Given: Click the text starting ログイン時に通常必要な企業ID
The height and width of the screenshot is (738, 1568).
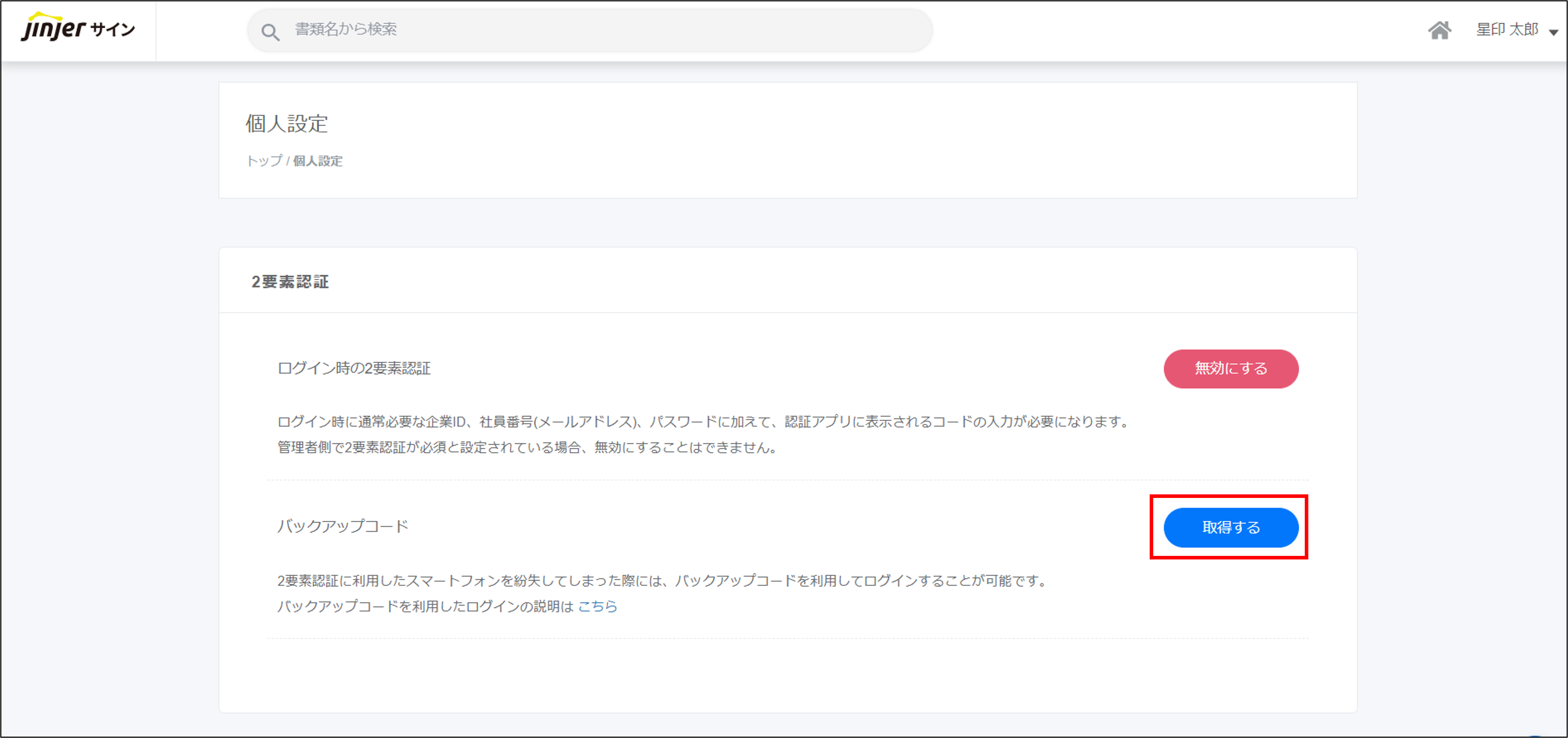Looking at the screenshot, I should pyautogui.click(x=703, y=421).
